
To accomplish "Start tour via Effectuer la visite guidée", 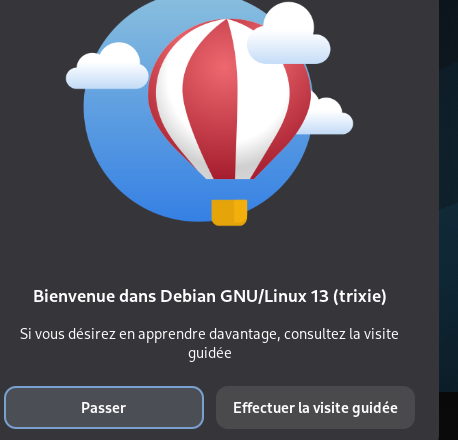I will tap(315, 407).
